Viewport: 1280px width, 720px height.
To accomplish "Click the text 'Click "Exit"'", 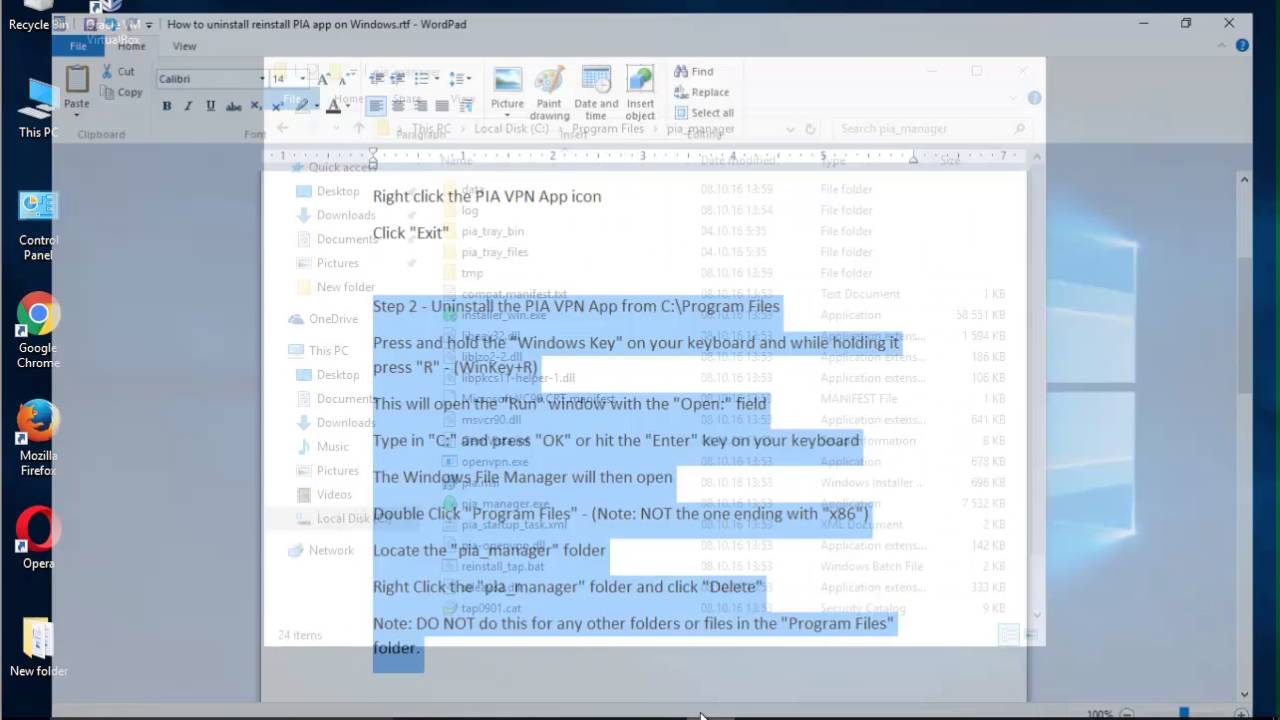I will (x=411, y=233).
